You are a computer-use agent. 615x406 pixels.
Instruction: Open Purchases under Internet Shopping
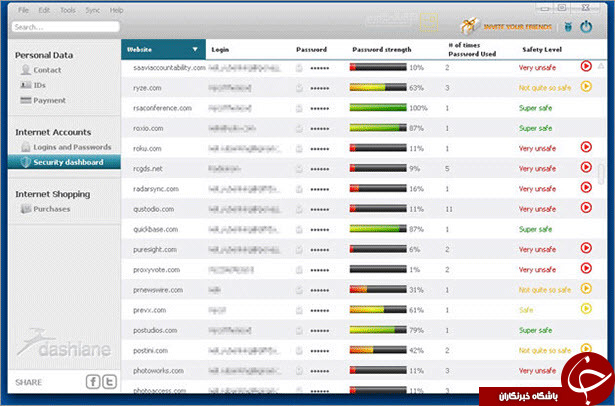(x=52, y=209)
